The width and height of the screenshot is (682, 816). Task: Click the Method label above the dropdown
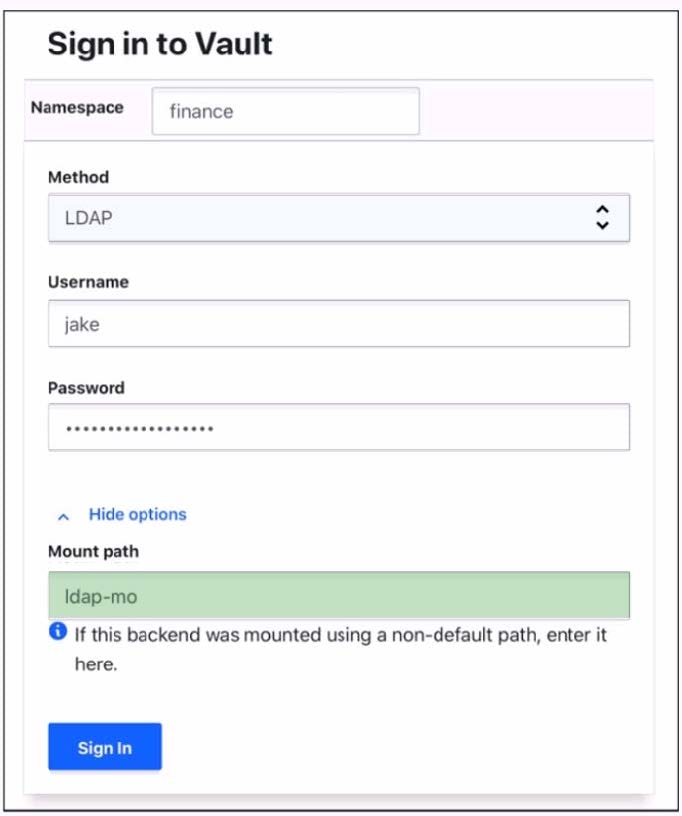78,177
